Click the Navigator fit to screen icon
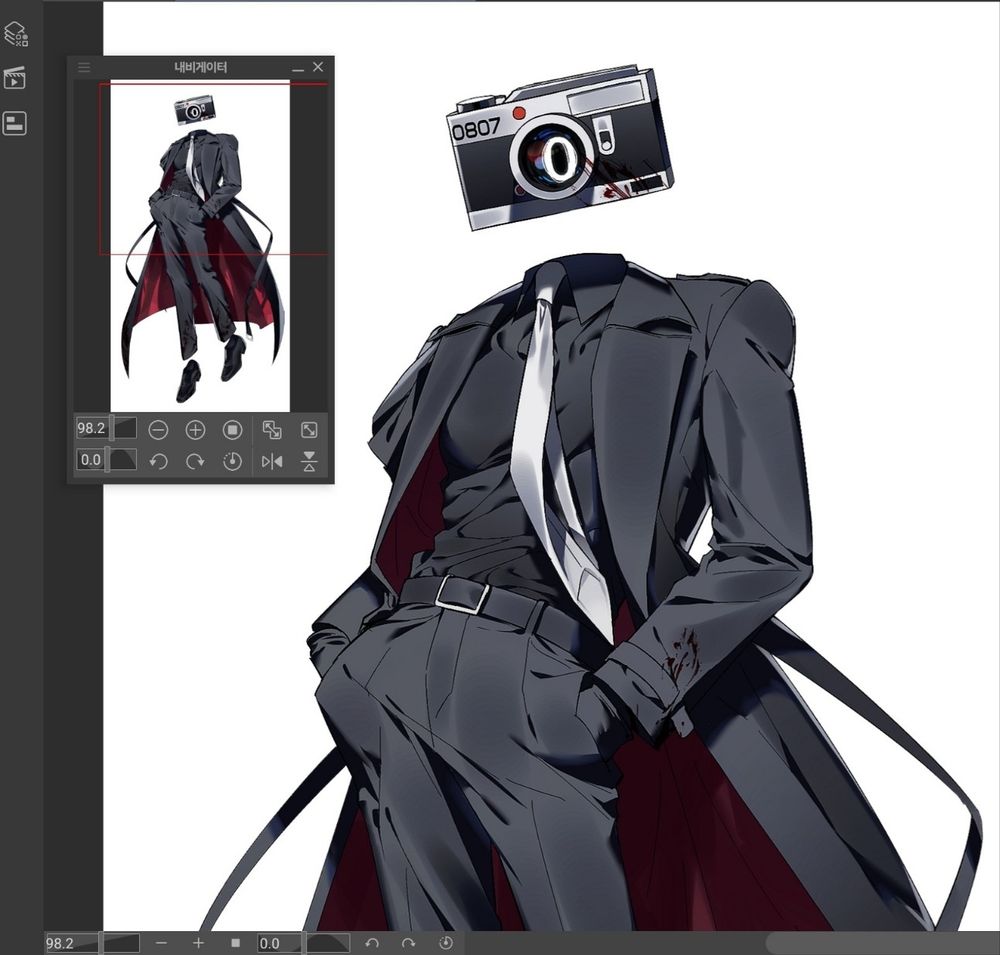The image size is (1000, 955). coord(272,430)
